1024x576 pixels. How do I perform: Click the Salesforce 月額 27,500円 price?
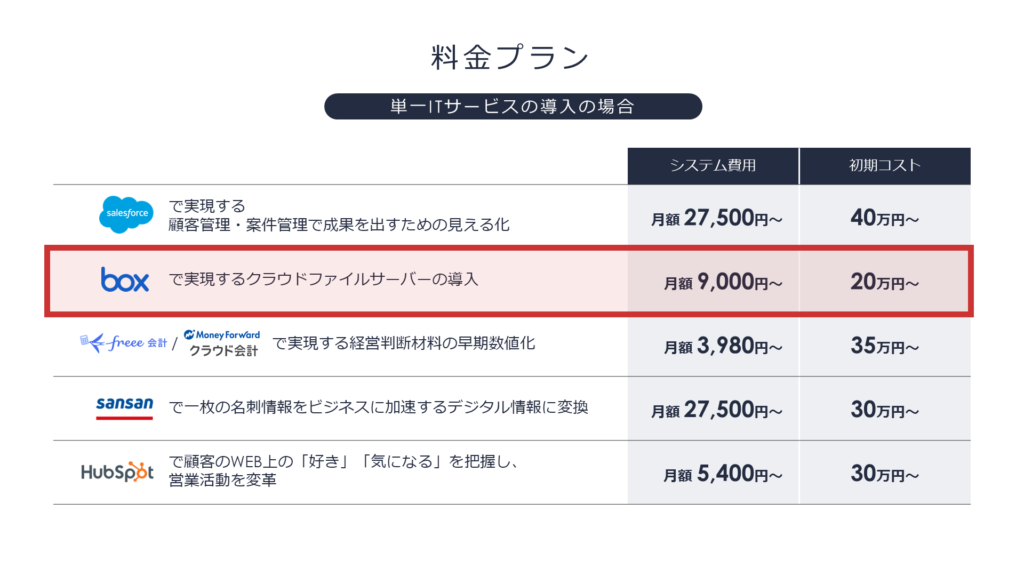716,218
